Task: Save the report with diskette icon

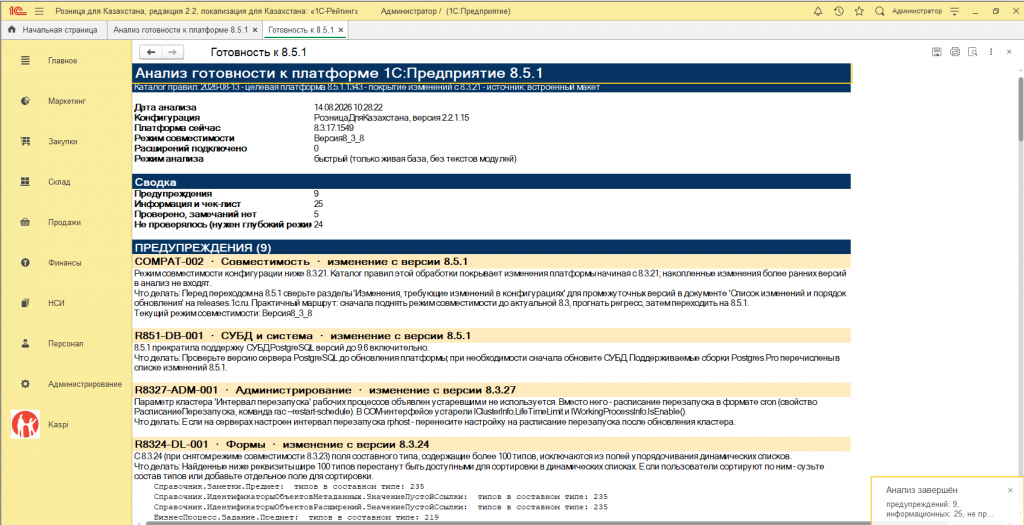Action: [x=936, y=52]
